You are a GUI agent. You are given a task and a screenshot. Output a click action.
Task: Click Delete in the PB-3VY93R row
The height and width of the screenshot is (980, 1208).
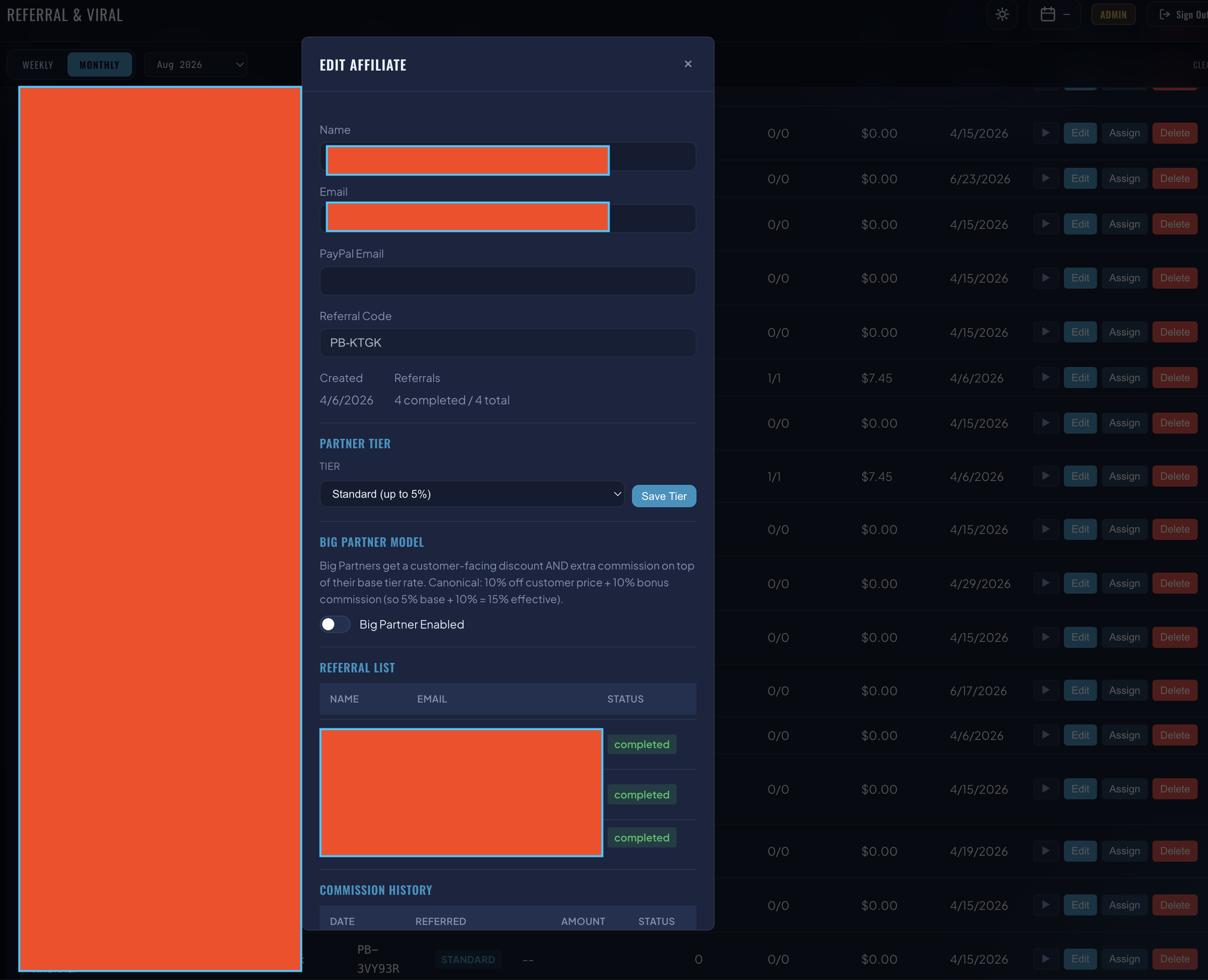[x=1175, y=958]
